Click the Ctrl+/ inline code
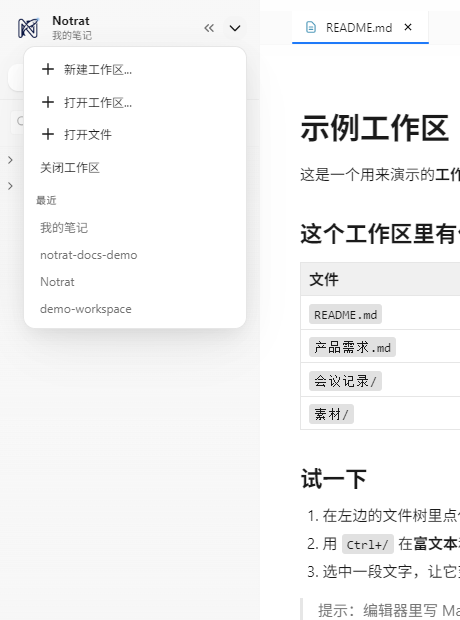This screenshot has width=460, height=620. pyautogui.click(x=367, y=544)
